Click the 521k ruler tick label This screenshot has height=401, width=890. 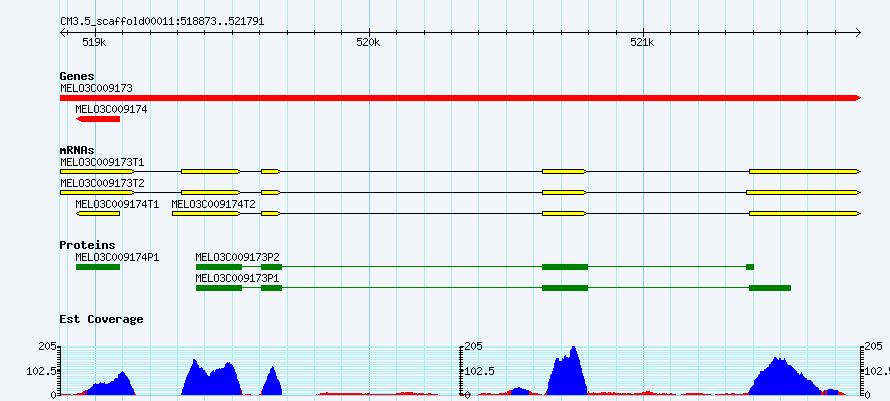(643, 42)
